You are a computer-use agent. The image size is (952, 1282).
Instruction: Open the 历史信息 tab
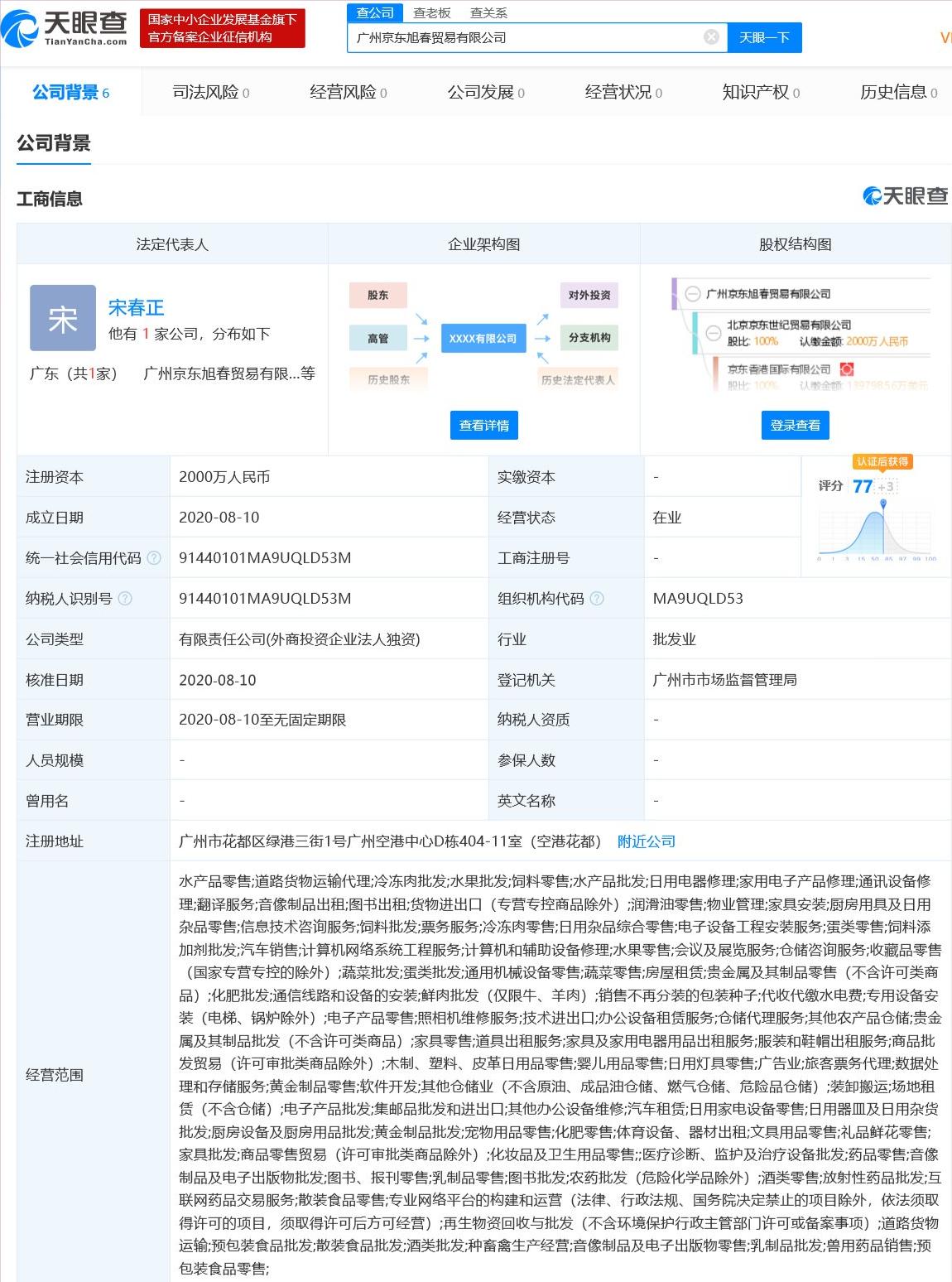(x=898, y=93)
